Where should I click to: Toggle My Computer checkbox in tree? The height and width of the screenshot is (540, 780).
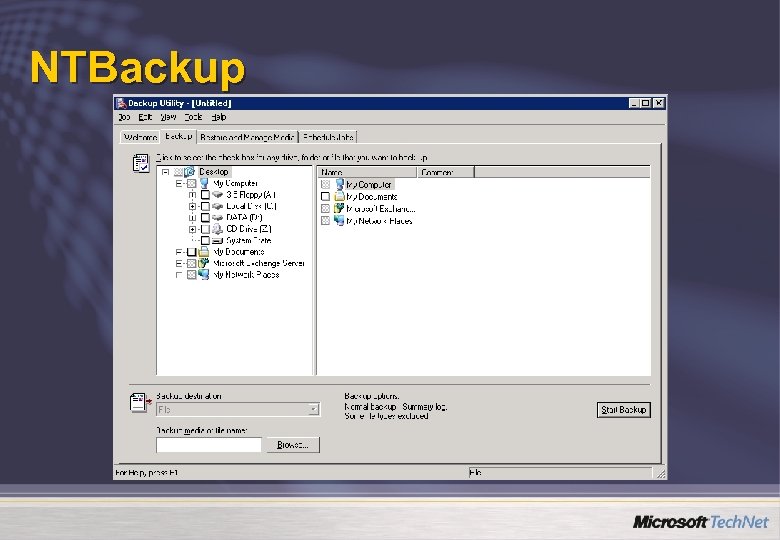[192, 183]
